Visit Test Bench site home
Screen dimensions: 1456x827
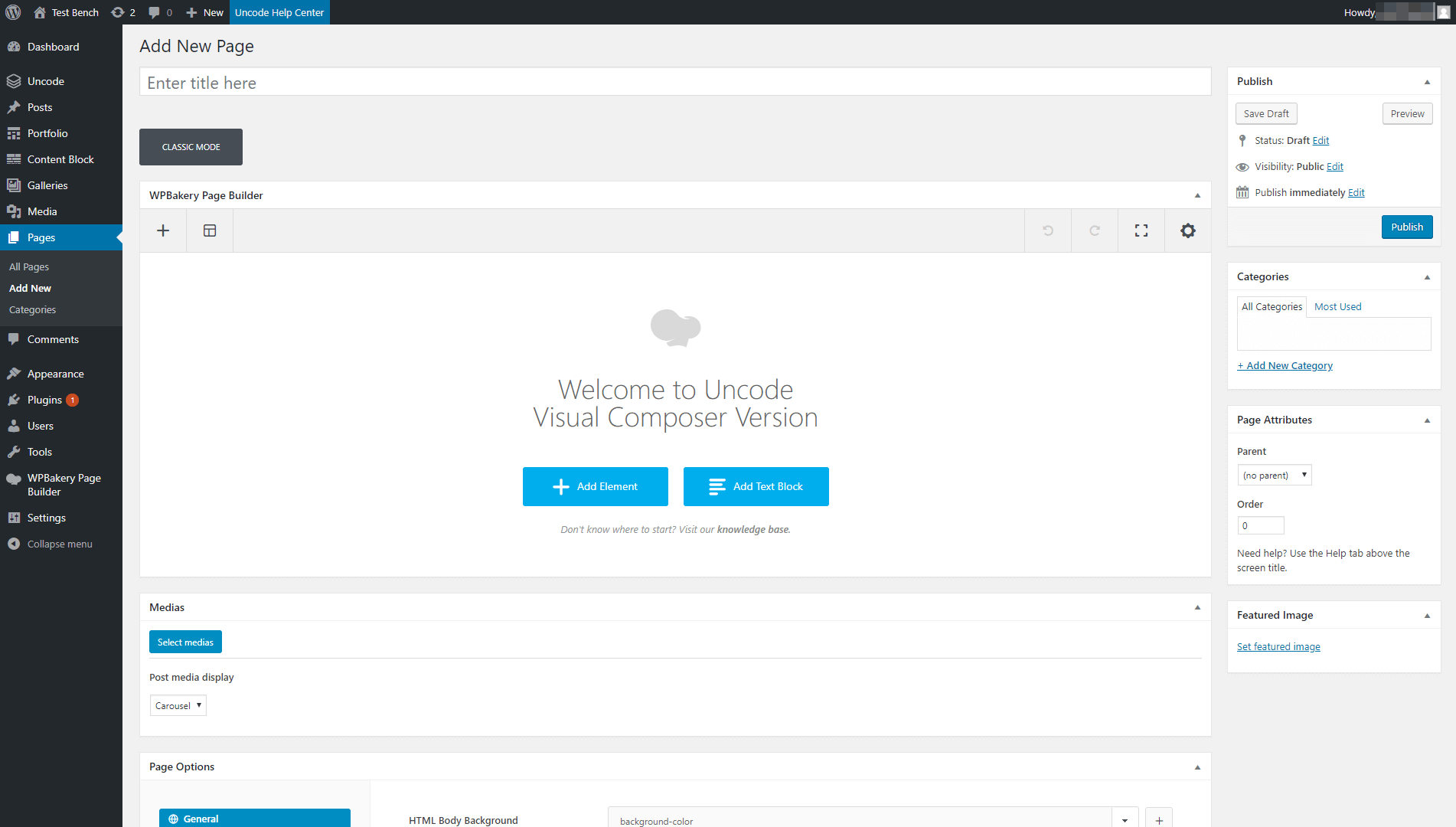[x=67, y=12]
